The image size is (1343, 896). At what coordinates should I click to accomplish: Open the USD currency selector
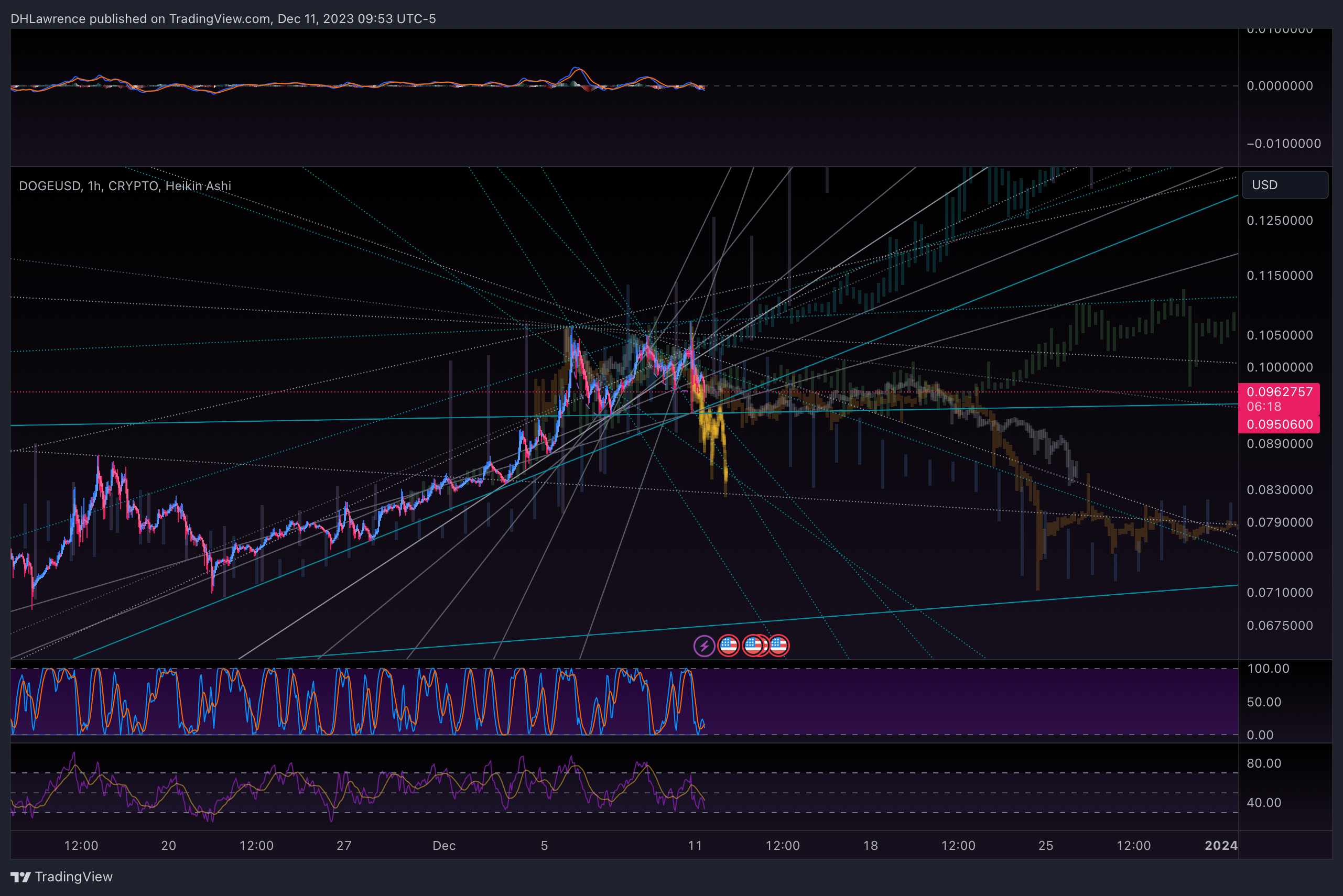(1285, 185)
